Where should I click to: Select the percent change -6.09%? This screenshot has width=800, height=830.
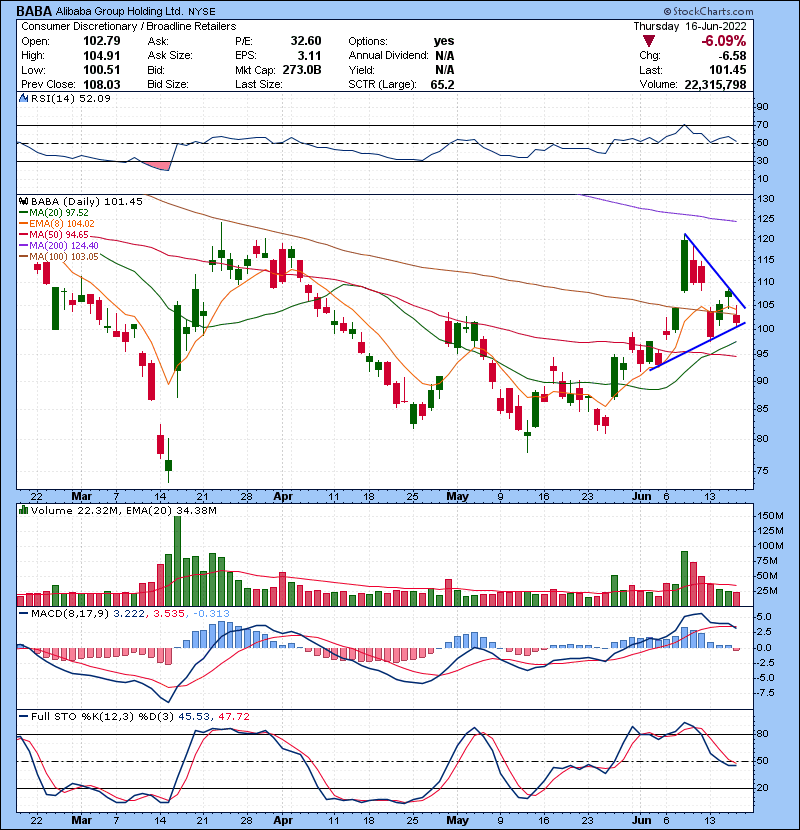723,41
